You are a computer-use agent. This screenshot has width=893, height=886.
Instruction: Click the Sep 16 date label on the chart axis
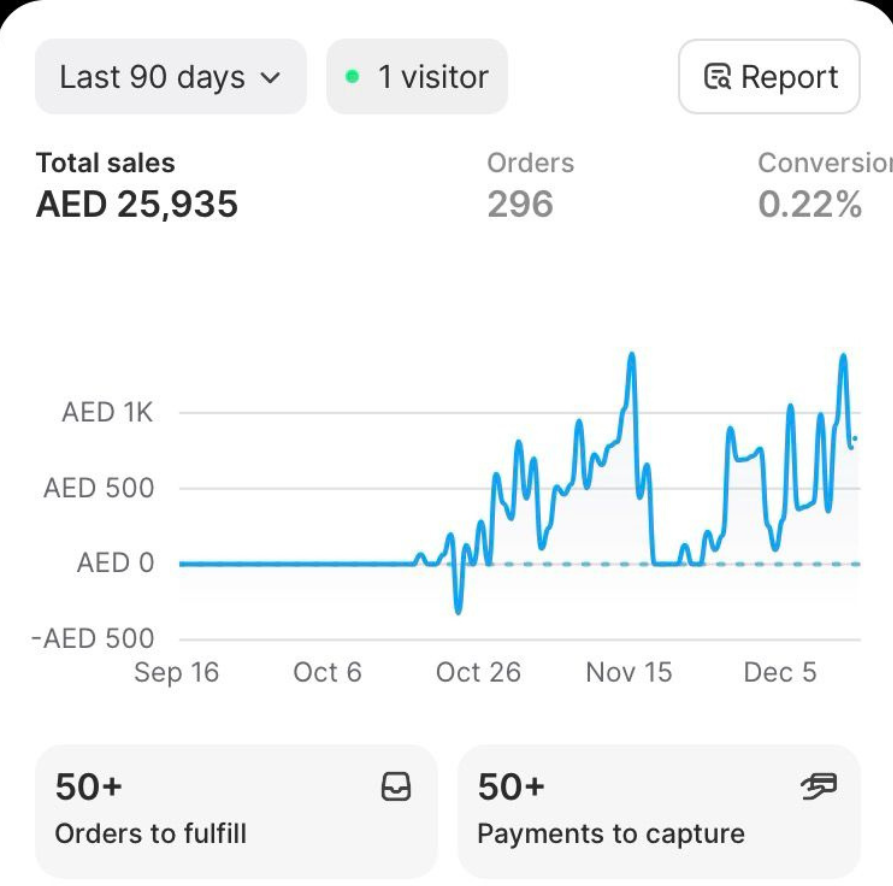(176, 672)
